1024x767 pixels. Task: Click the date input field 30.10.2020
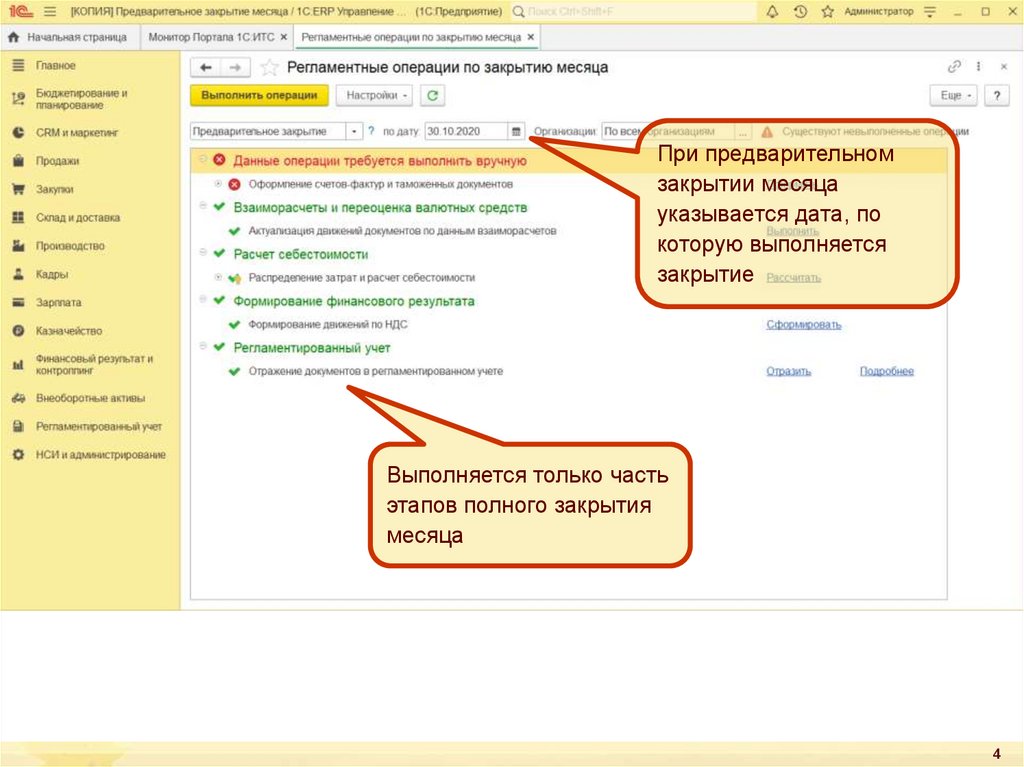[465, 131]
